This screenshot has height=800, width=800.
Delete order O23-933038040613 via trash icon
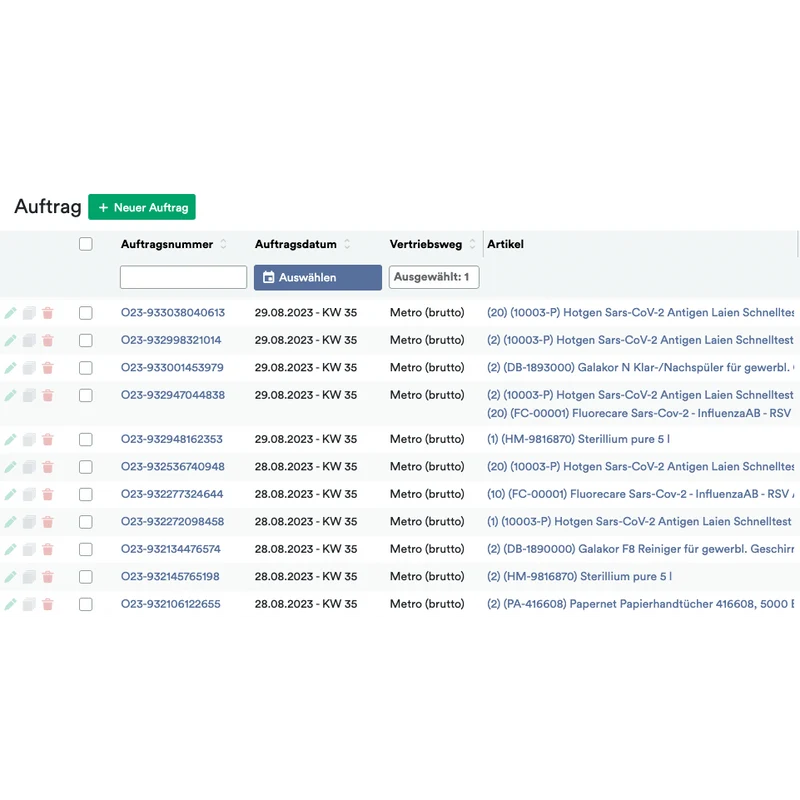[x=48, y=313]
